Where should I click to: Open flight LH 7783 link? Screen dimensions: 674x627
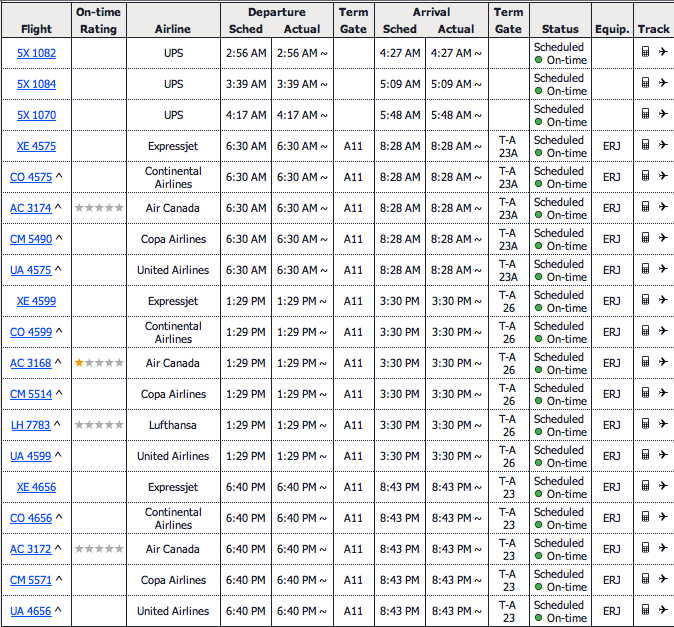(31, 425)
